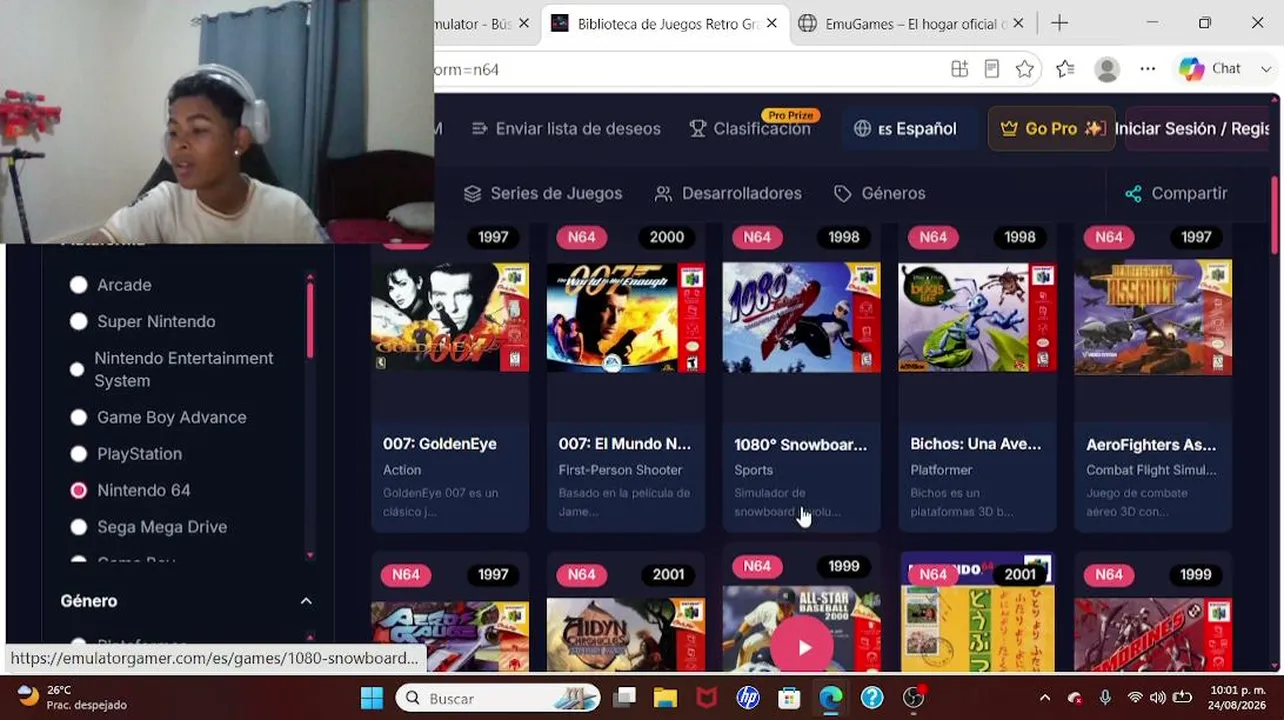Viewport: 1284px width, 720px height.
Task: Open the weather widget showing 26°C
Action: point(72,697)
